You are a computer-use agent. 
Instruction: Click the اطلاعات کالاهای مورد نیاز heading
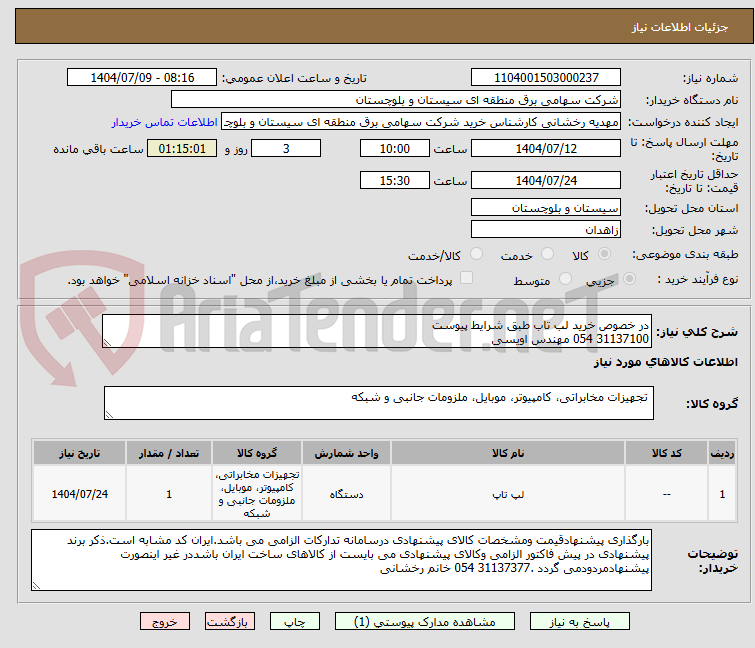(665, 362)
